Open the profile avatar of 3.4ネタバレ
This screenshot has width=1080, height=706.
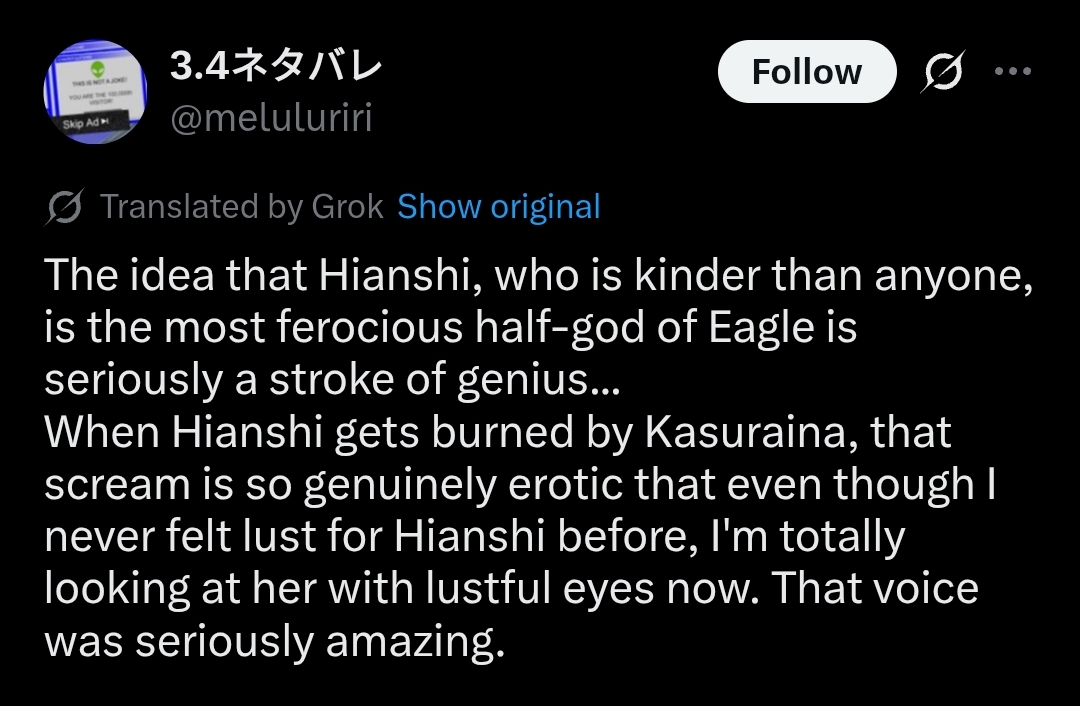tap(95, 92)
